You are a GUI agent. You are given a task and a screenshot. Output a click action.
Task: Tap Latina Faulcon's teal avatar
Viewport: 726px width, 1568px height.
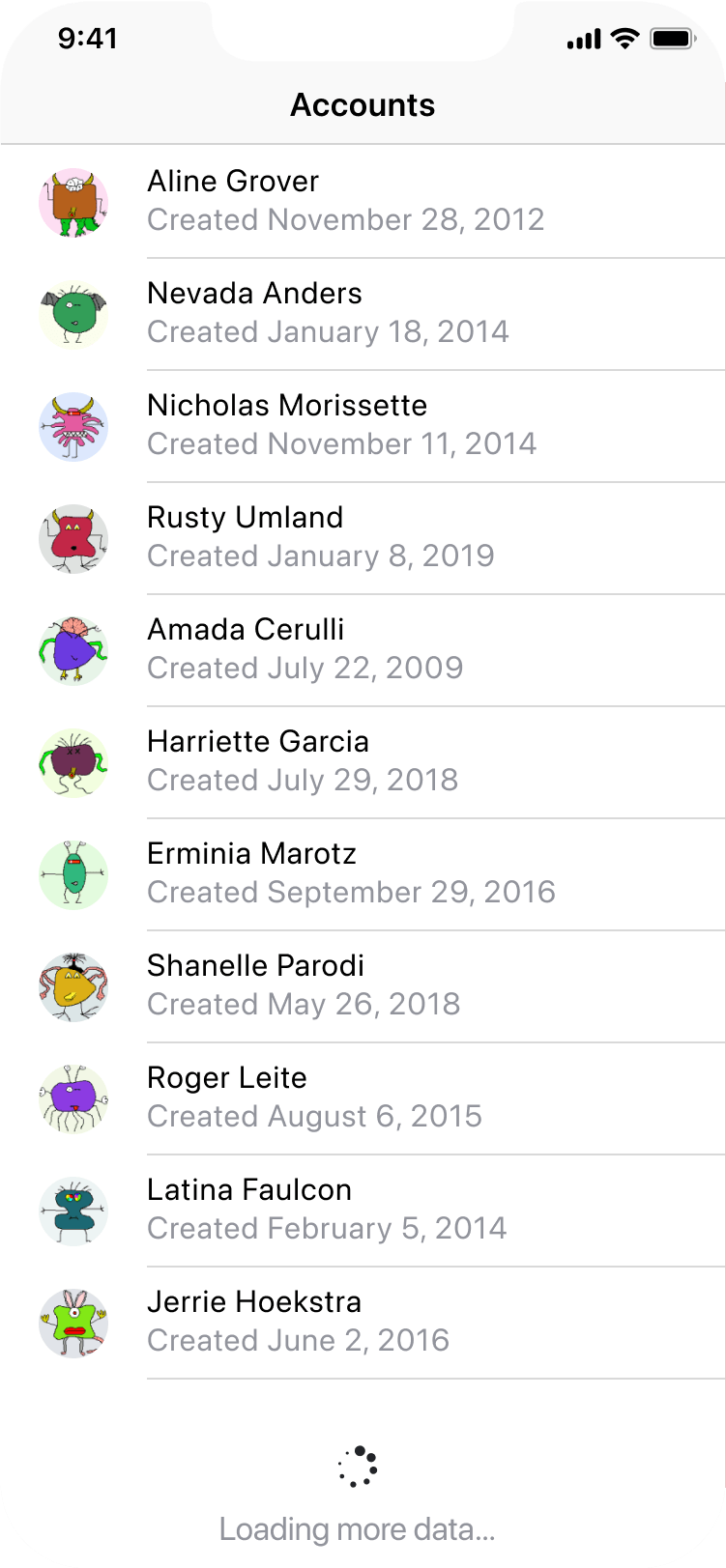pos(73,1211)
